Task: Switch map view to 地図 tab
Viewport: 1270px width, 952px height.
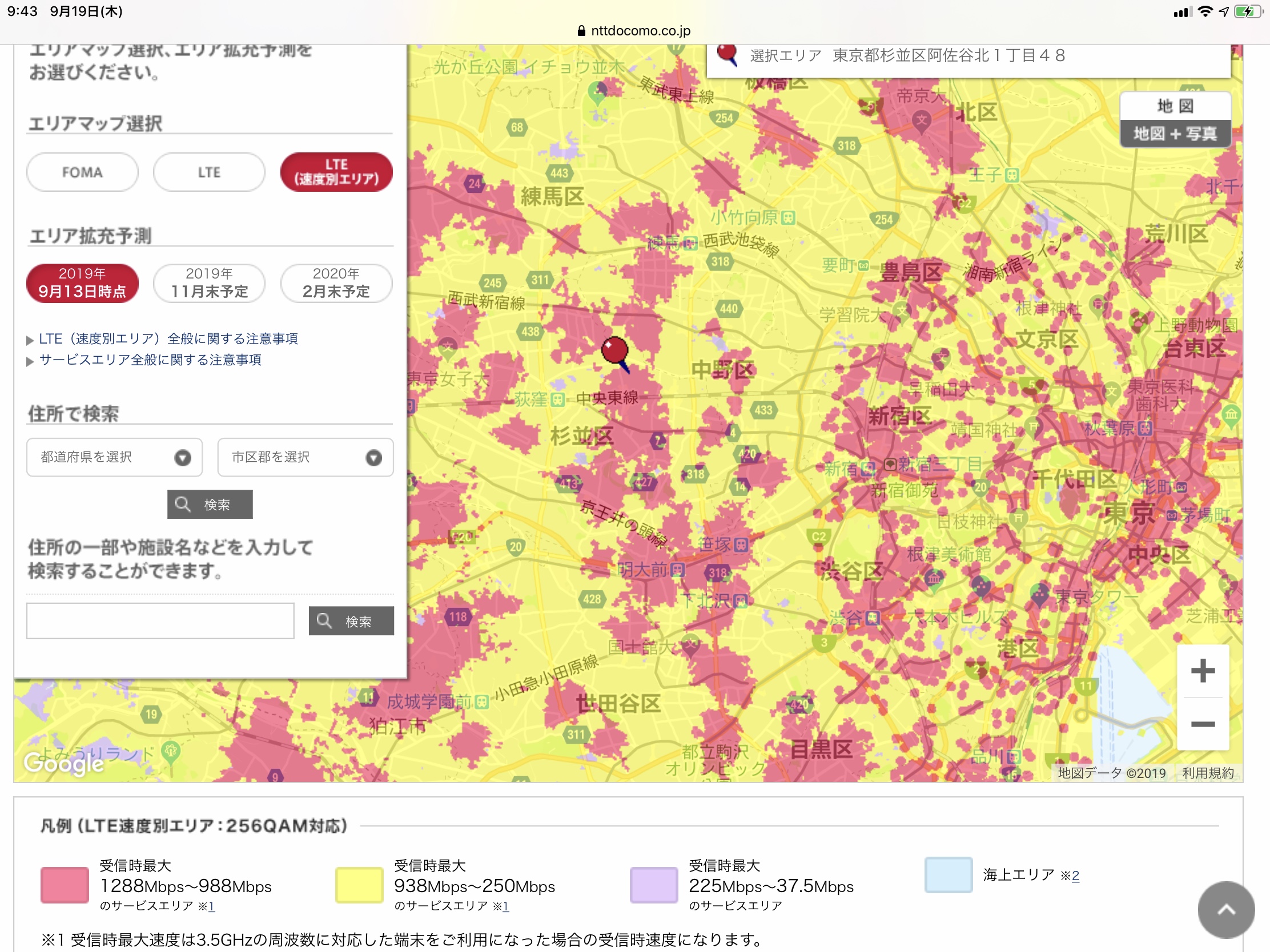Action: coord(1175,106)
